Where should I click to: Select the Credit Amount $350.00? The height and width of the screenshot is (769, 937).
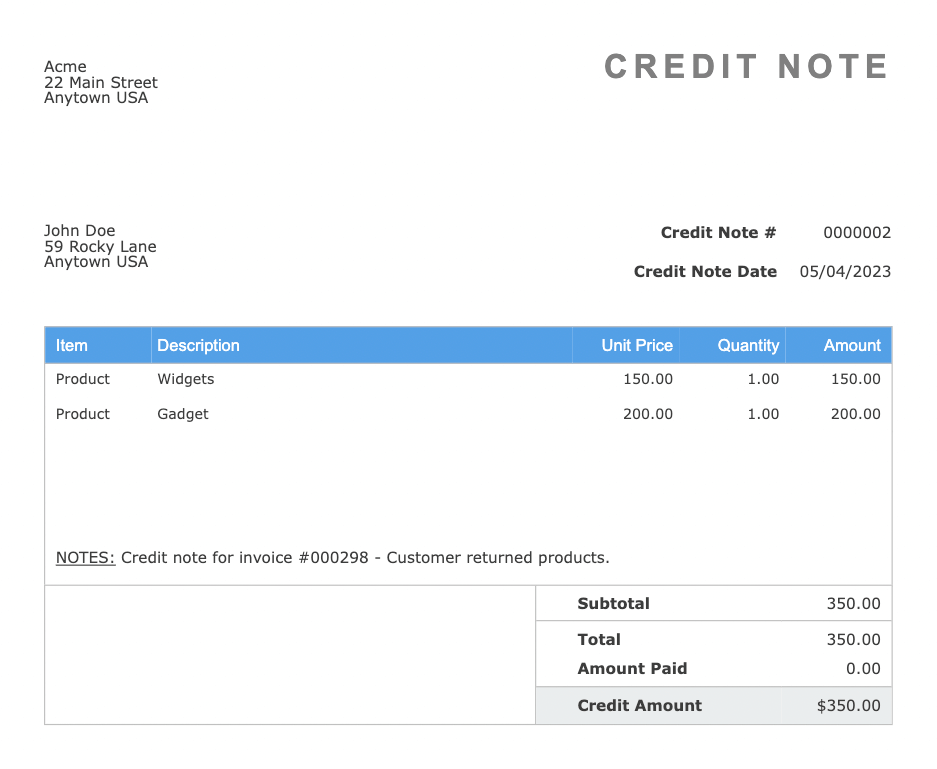849,706
